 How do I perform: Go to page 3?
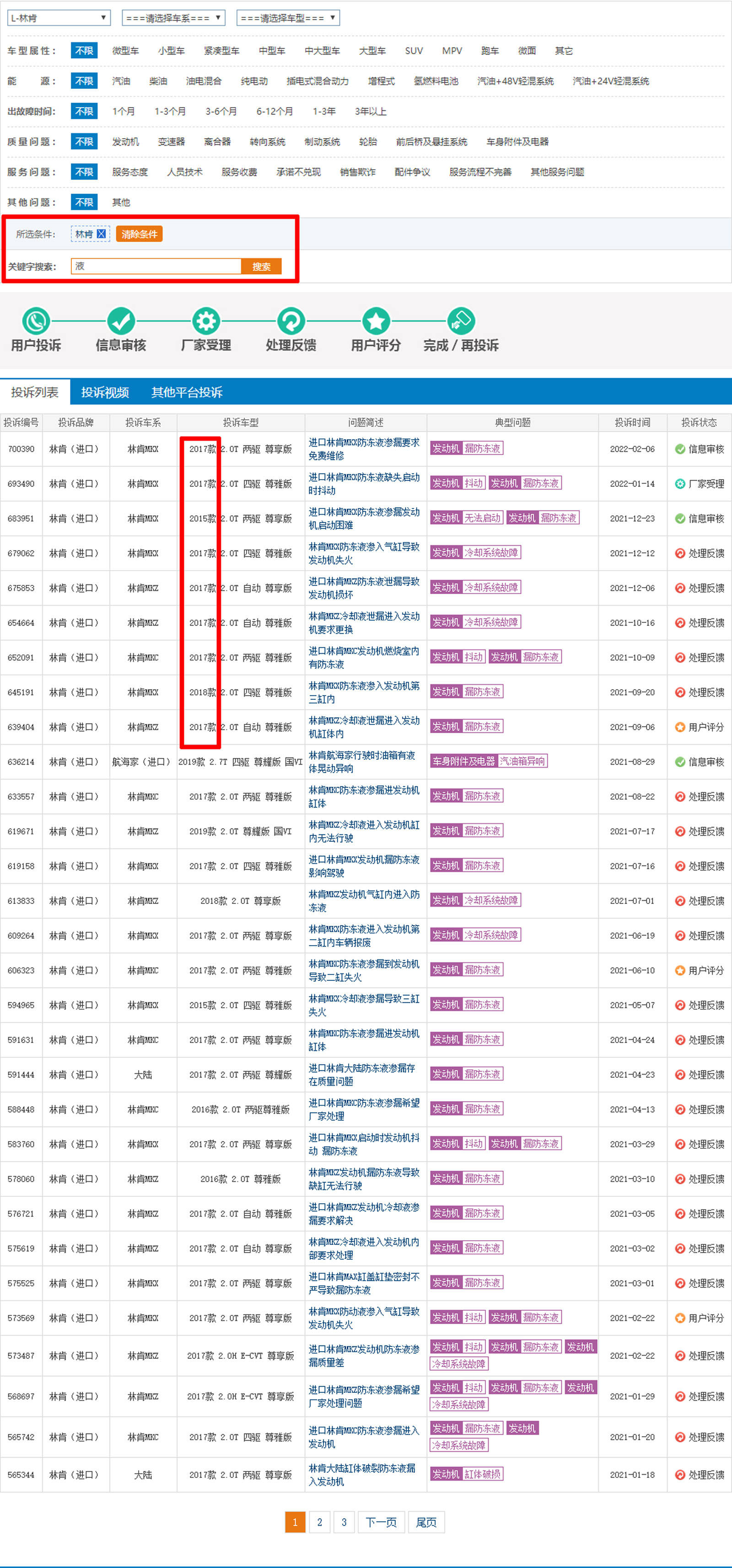pos(344,1522)
